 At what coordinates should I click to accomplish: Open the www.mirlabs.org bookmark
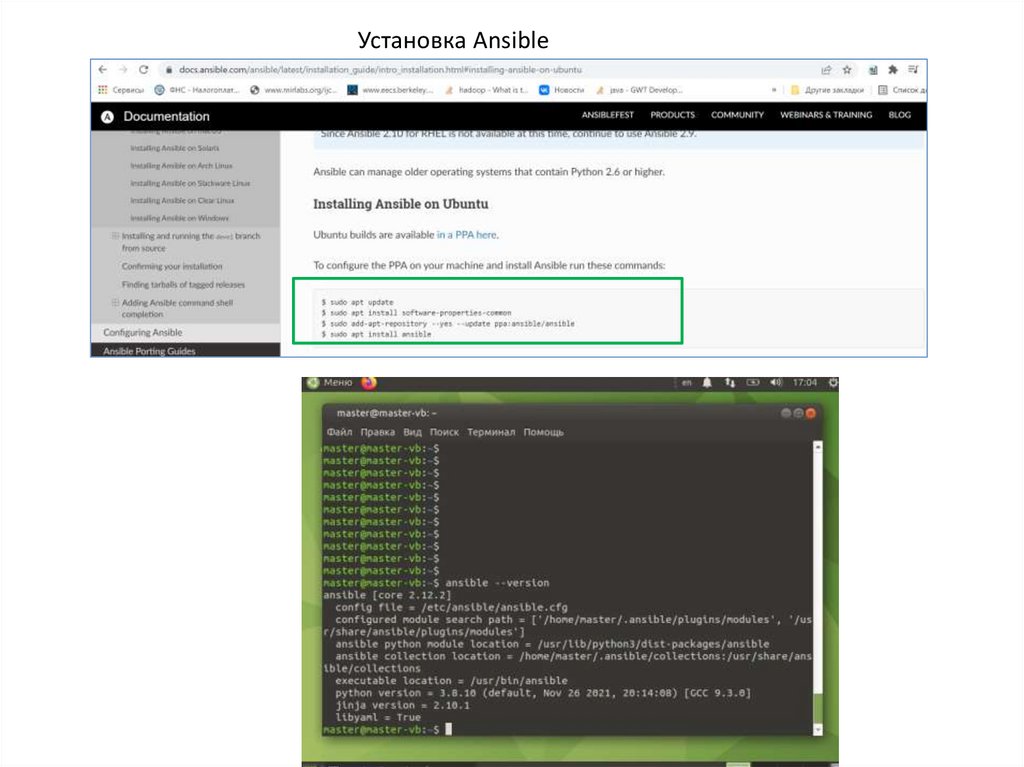coord(293,90)
